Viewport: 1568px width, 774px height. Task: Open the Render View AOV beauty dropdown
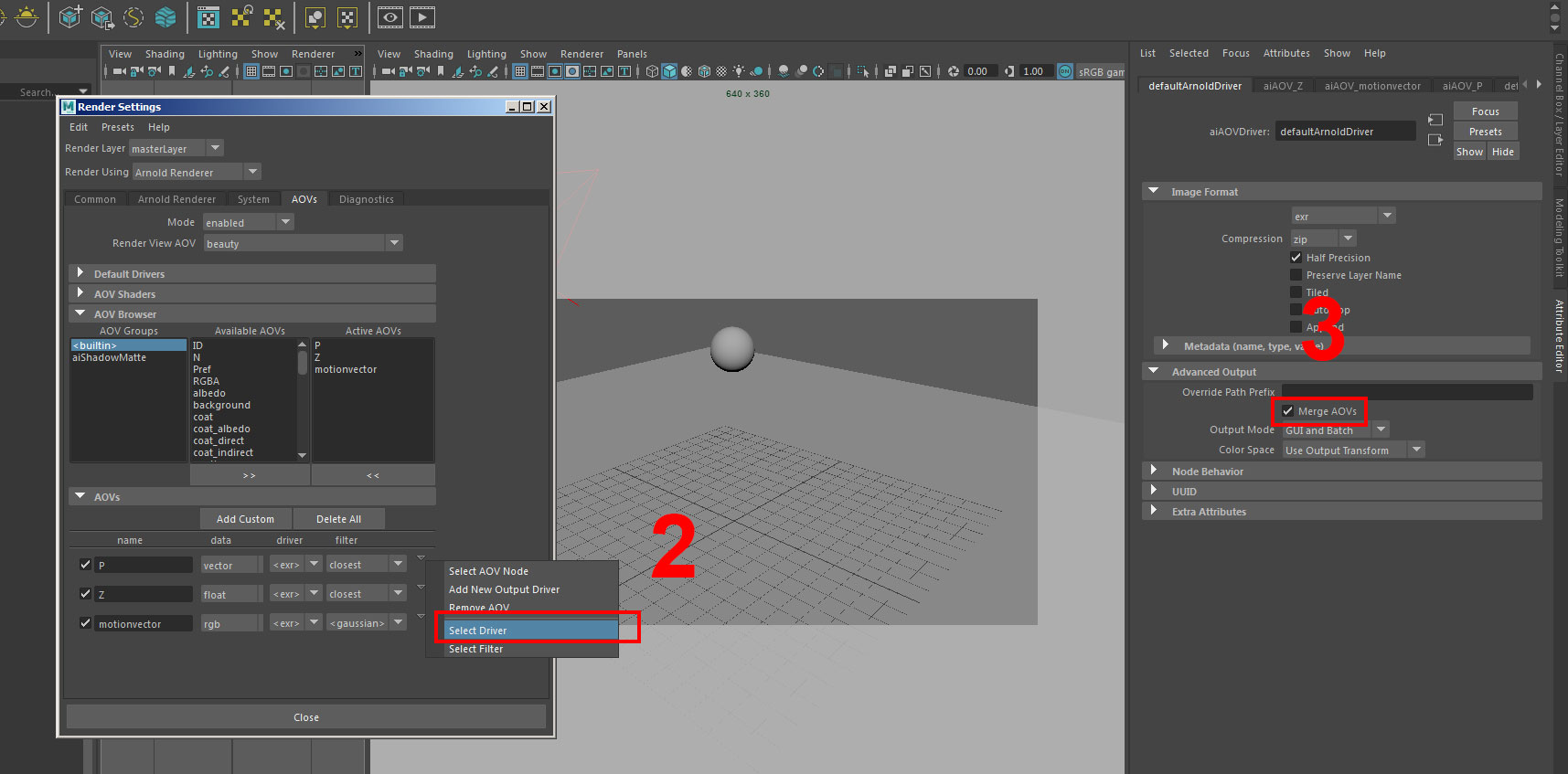(x=394, y=243)
